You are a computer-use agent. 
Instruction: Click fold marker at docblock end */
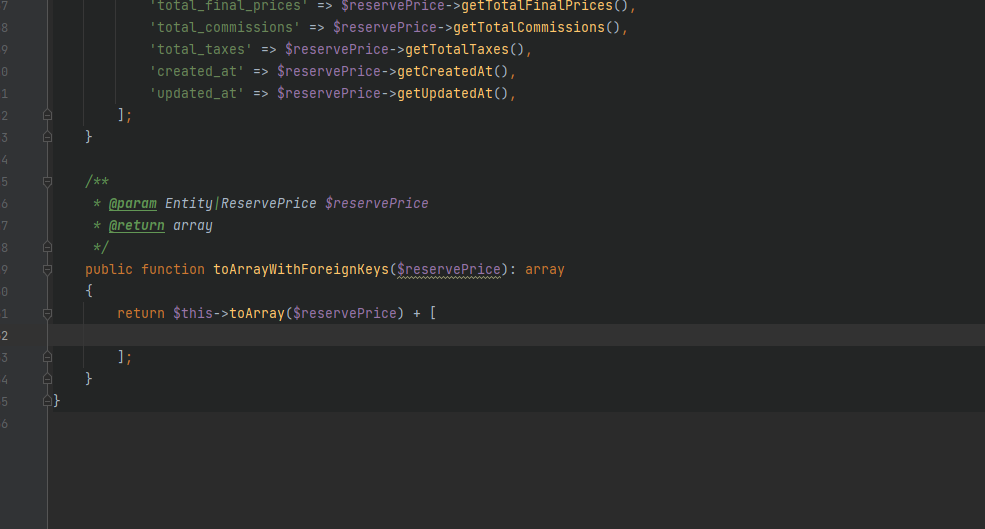tap(47, 248)
